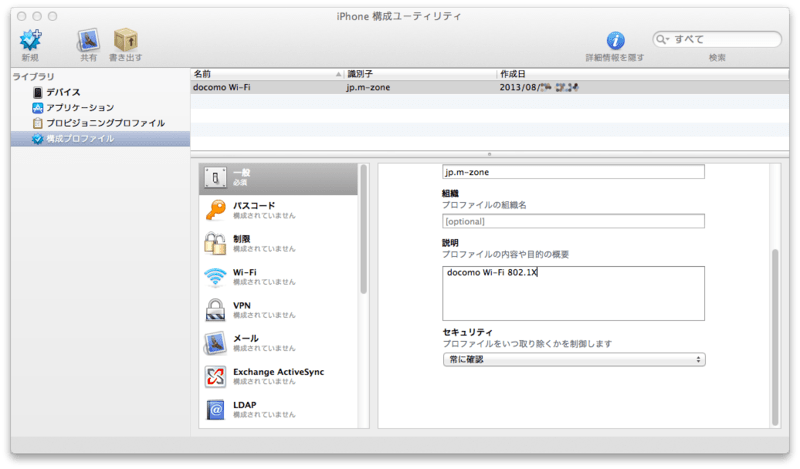Click the アプリケーション App Store icon
Screen dimensions: 800x469
37,108
